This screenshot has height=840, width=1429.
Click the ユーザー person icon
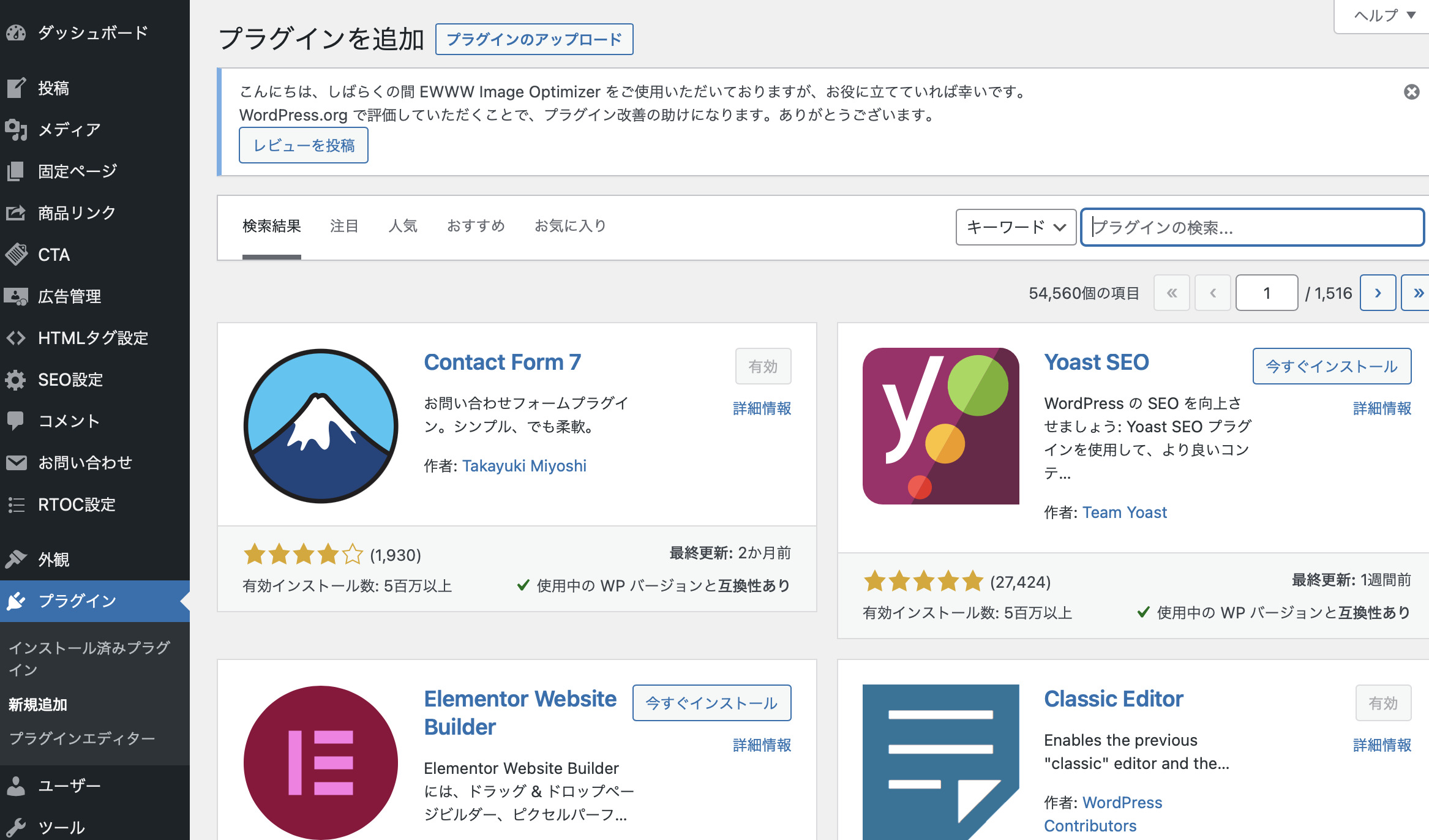click(16, 786)
